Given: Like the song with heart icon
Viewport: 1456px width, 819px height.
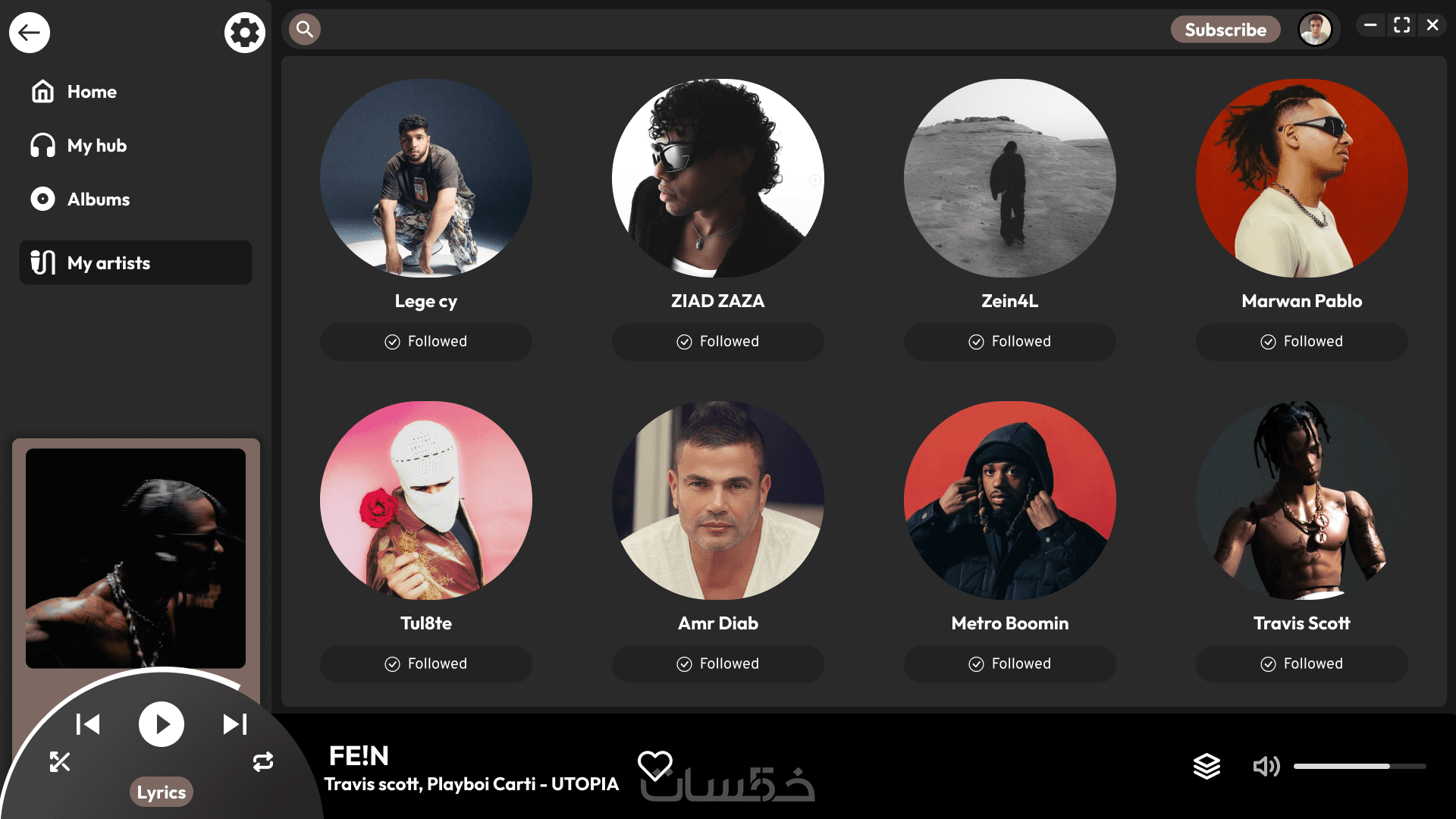Looking at the screenshot, I should [655, 765].
